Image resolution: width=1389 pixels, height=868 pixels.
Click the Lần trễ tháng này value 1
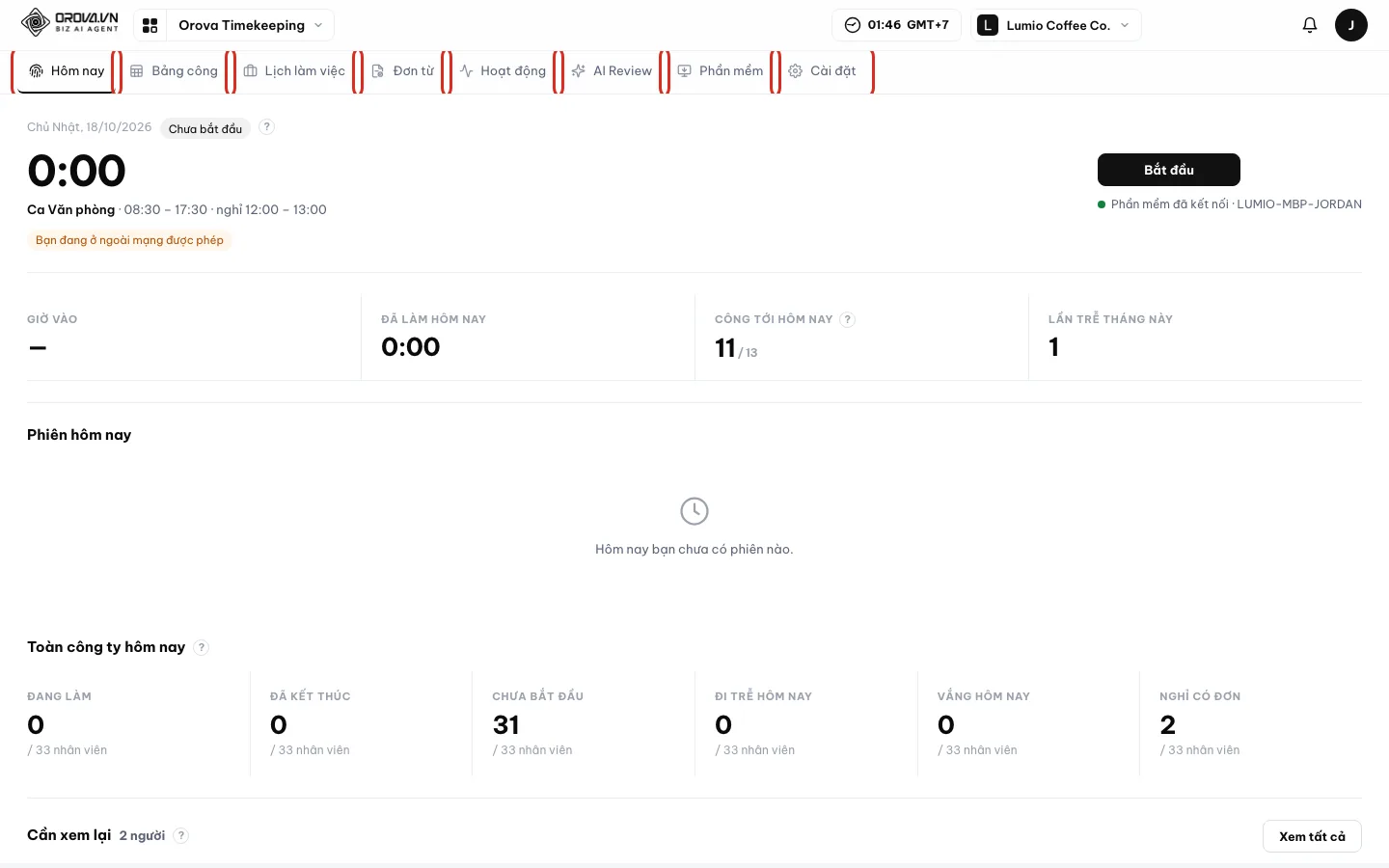[x=1054, y=347]
